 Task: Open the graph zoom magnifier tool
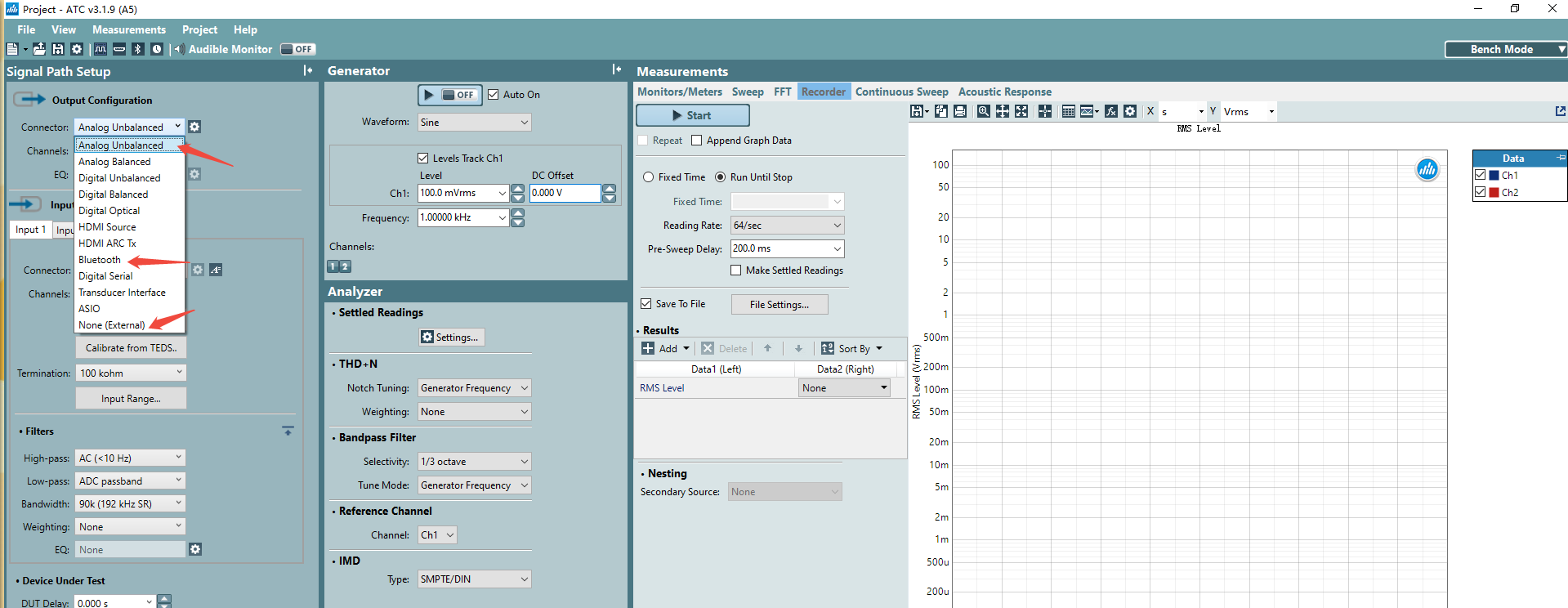point(983,111)
